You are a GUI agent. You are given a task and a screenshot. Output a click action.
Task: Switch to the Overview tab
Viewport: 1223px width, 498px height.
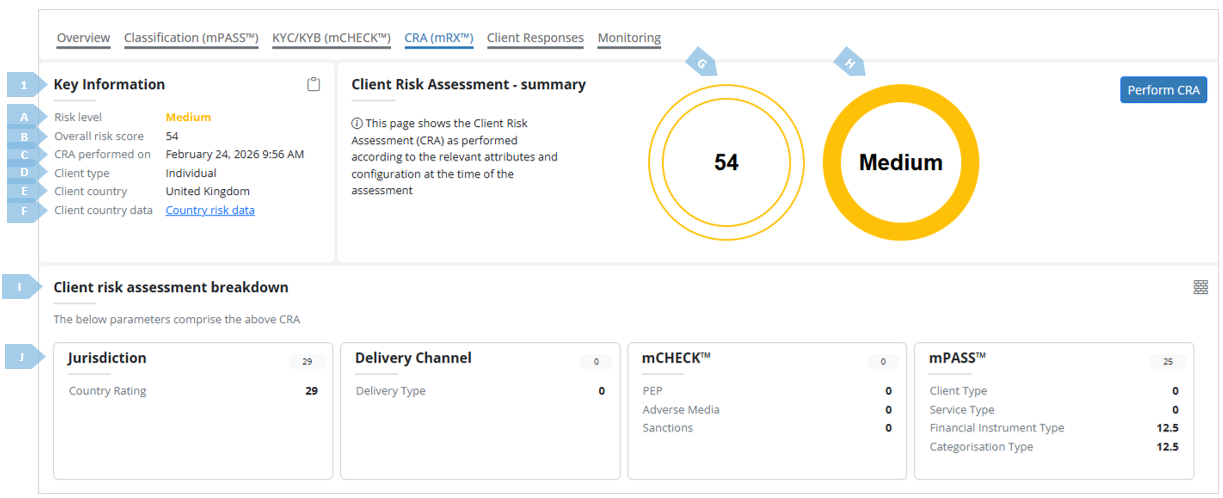[x=83, y=38]
